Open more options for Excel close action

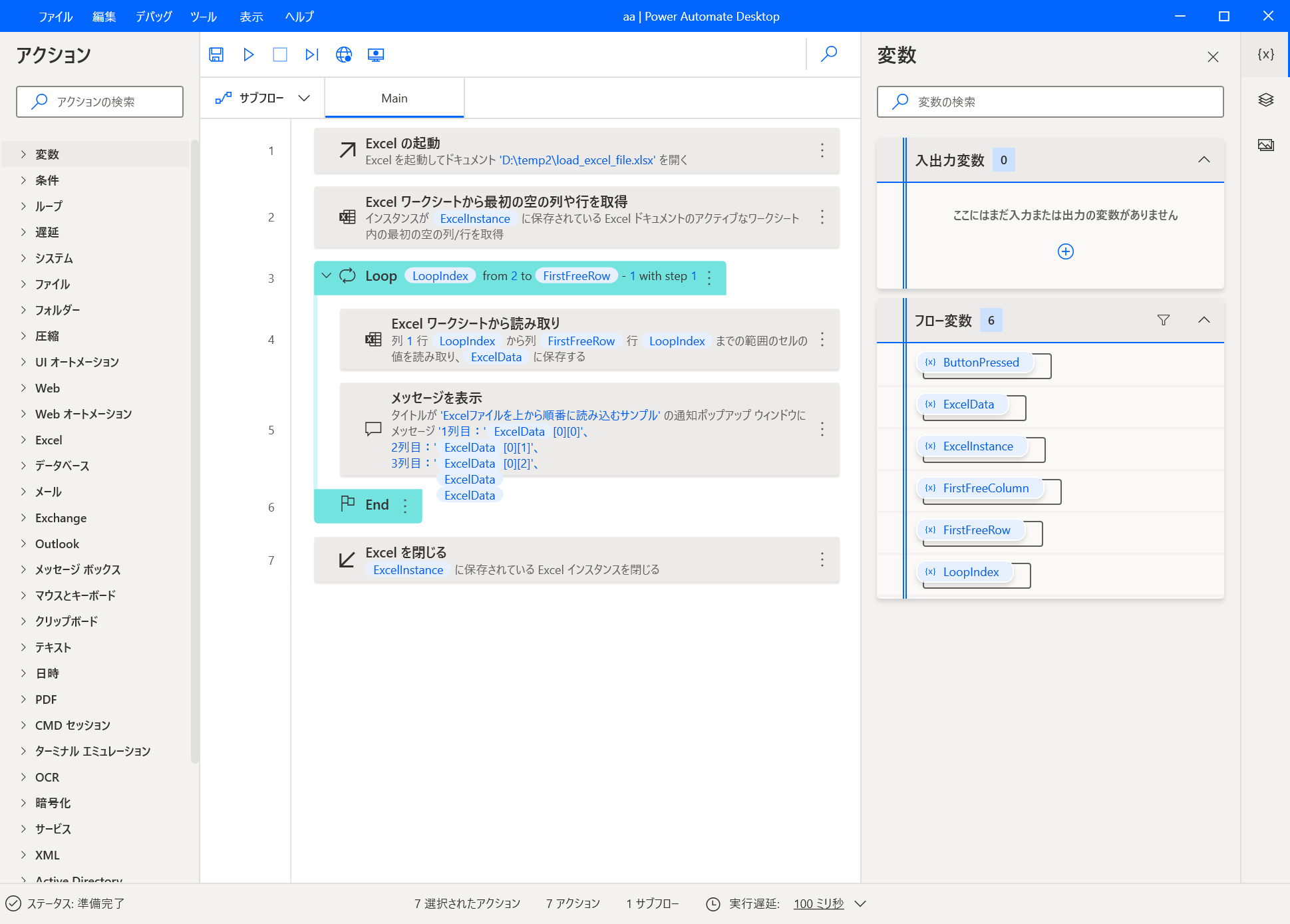(x=822, y=560)
